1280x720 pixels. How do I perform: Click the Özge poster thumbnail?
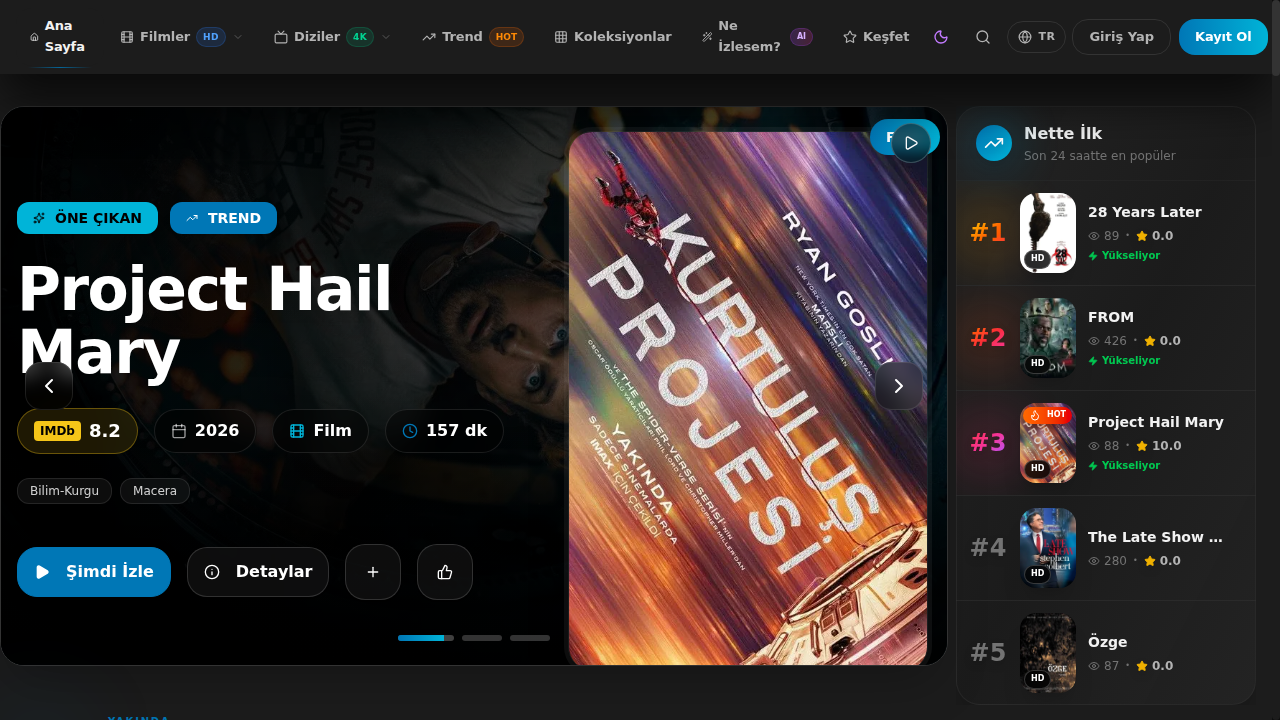[1048, 653]
